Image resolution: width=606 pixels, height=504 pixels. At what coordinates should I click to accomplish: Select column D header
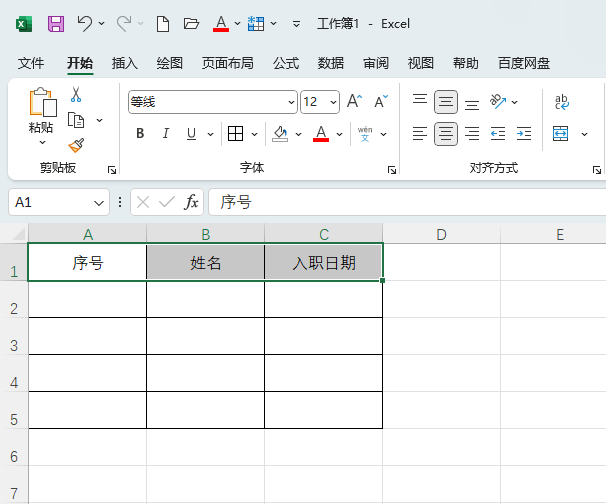(x=441, y=234)
